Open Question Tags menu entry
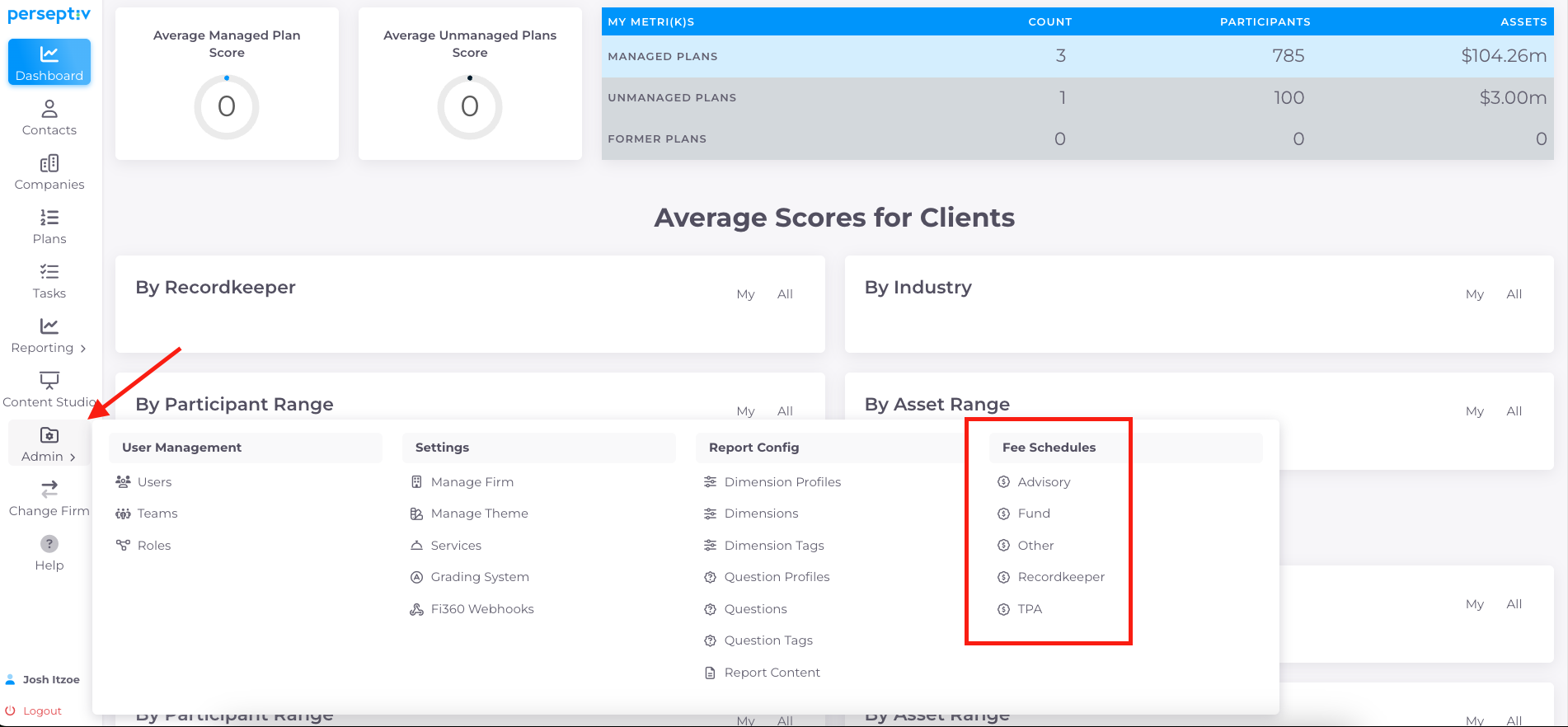Viewport: 1568px width, 727px height. coord(768,640)
